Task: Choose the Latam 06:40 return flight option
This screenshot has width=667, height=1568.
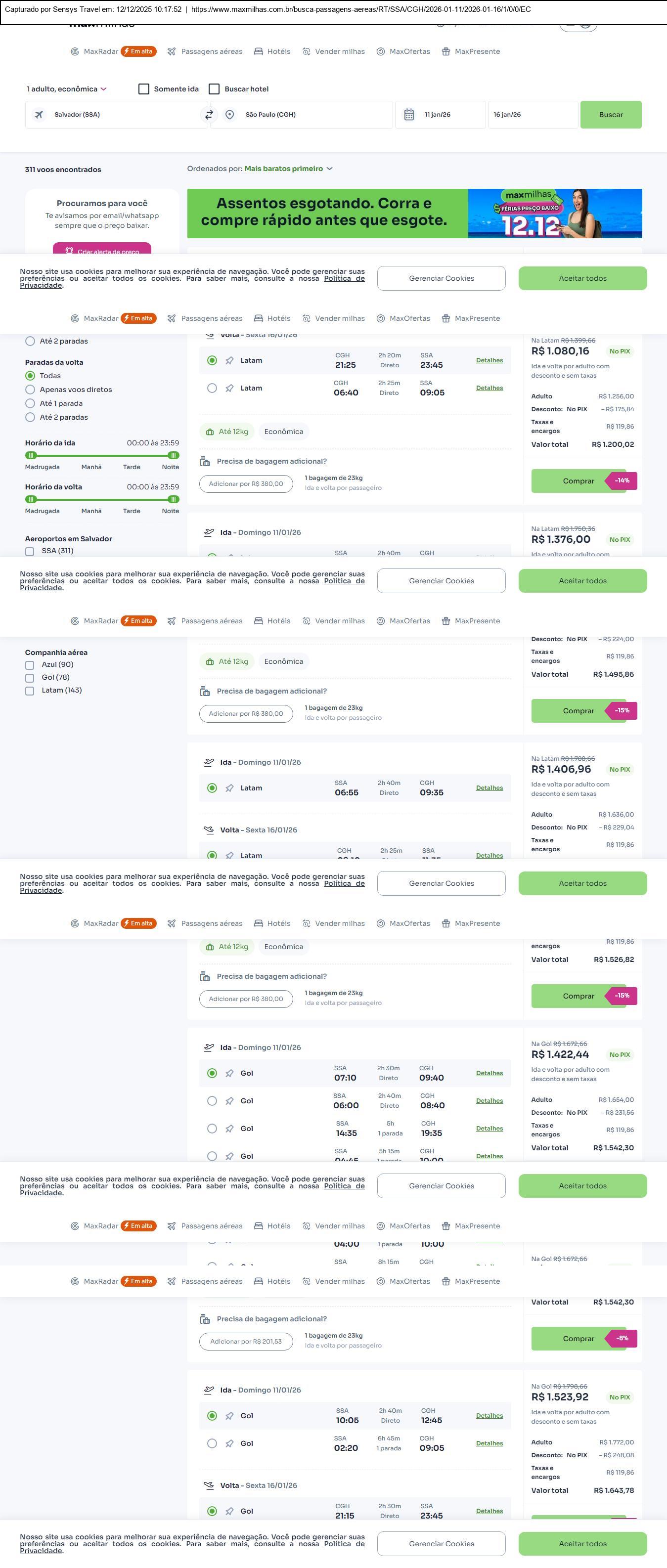Action: pos(212,389)
